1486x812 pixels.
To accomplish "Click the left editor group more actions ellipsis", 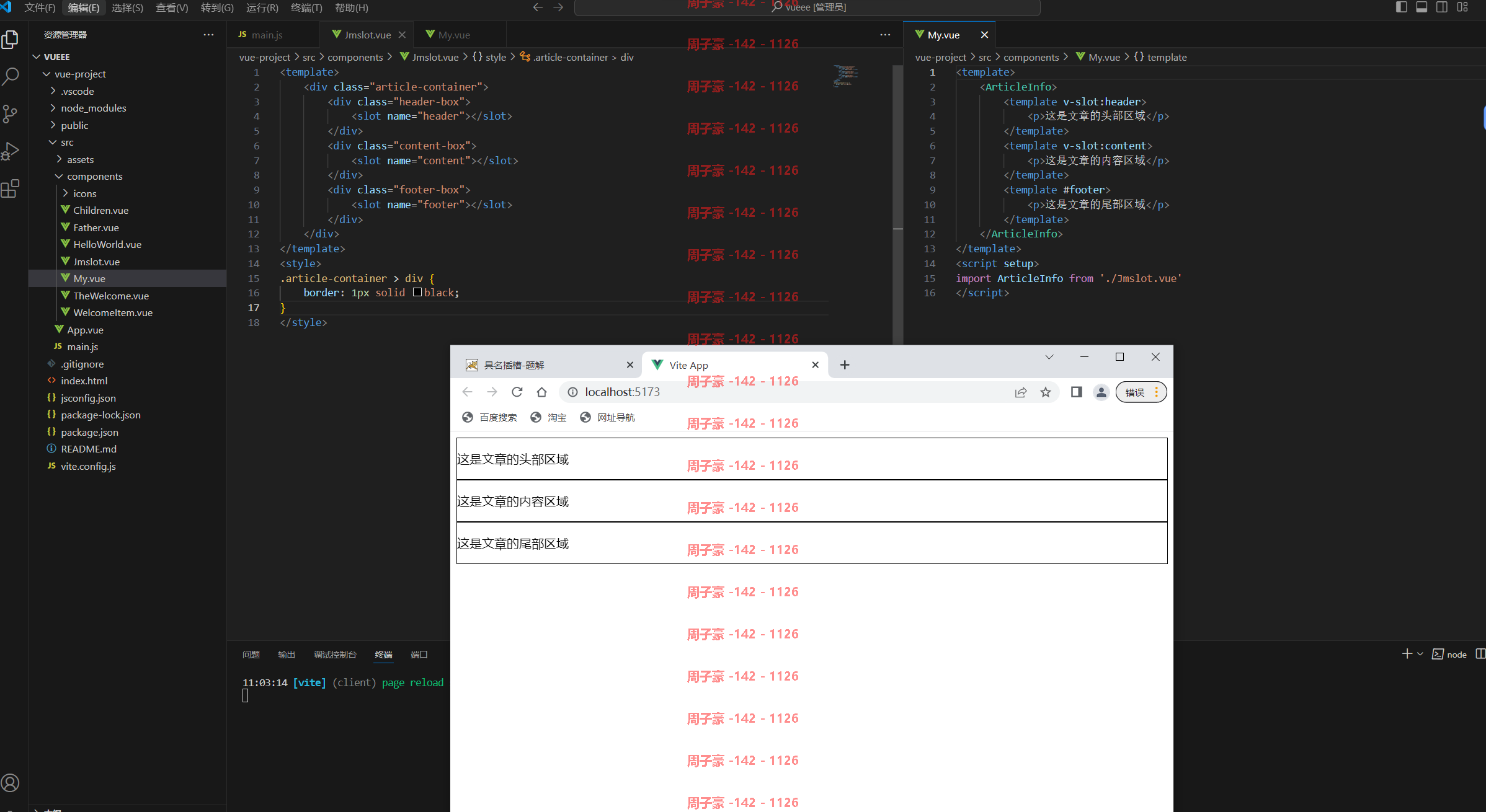I will [885, 35].
